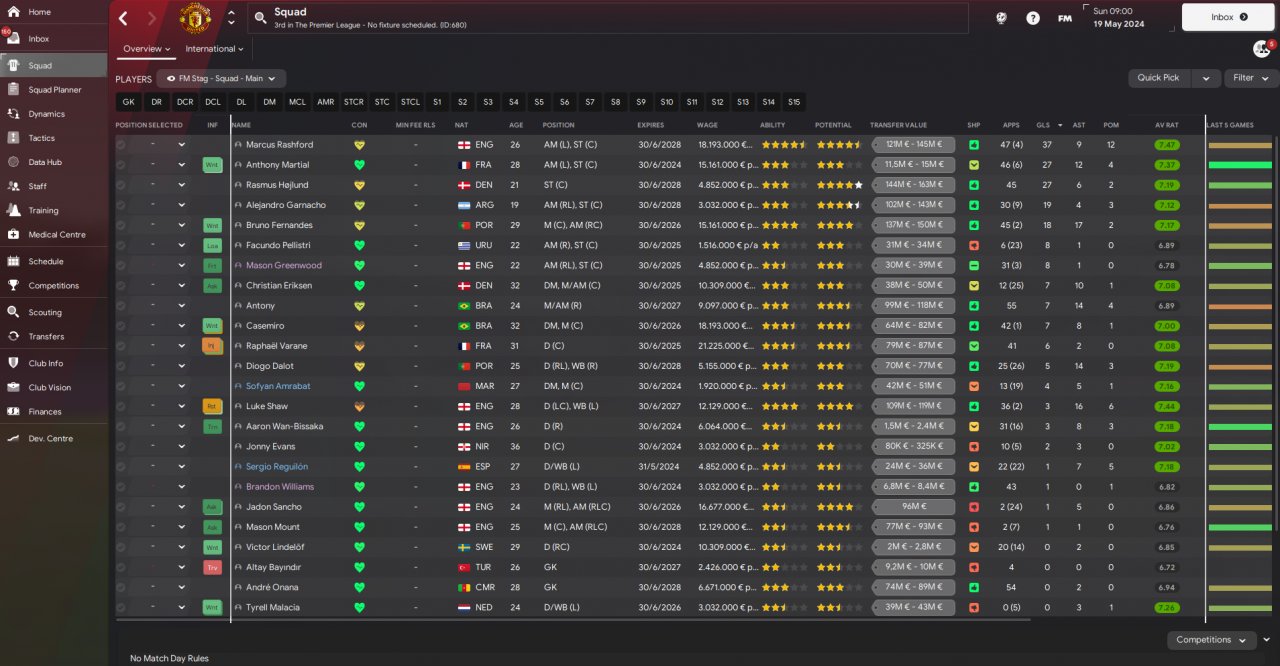Open Sofyan Amrabat's player profile
The height and width of the screenshot is (666, 1280).
coord(278,386)
